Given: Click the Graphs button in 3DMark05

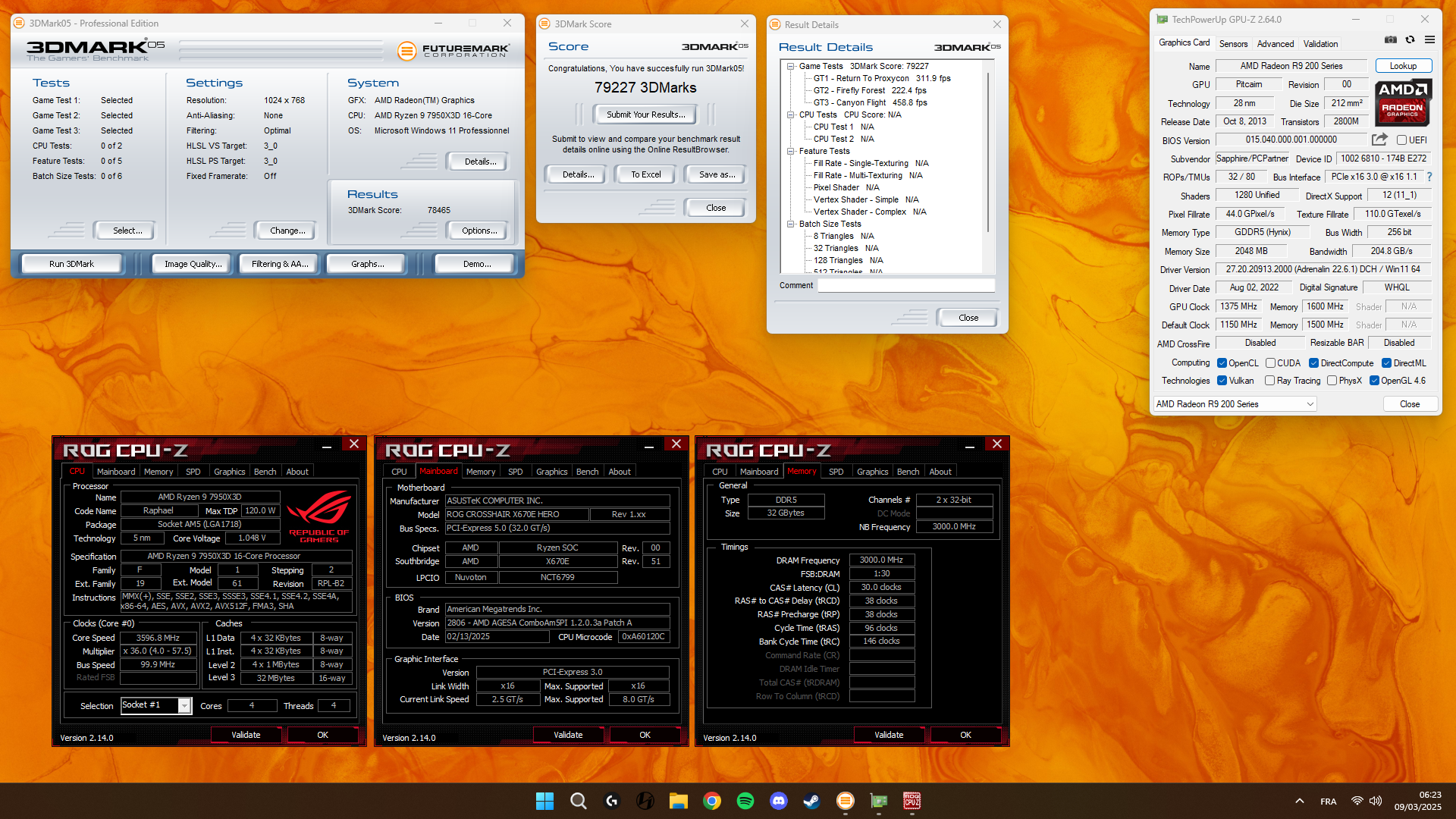Looking at the screenshot, I should point(368,264).
